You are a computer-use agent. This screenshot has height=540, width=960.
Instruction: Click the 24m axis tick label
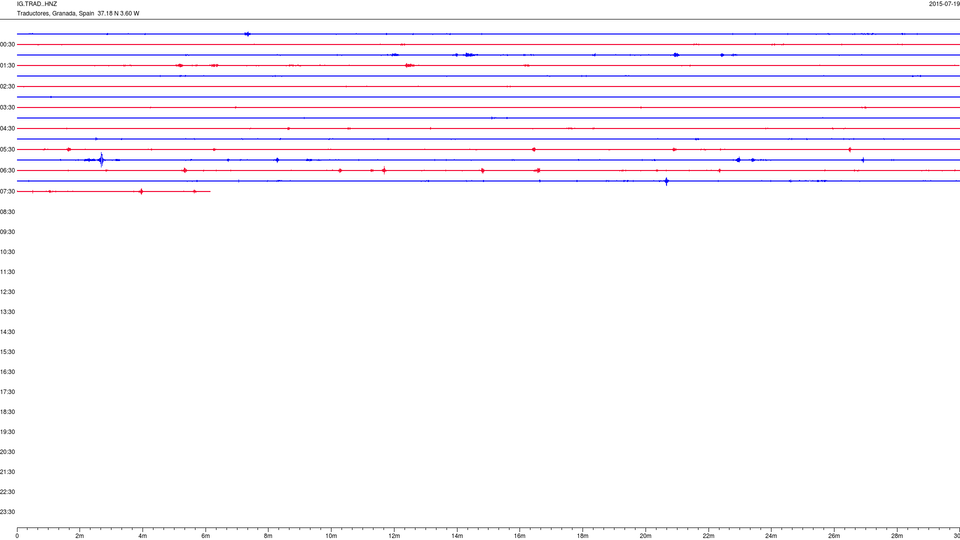[x=771, y=536]
